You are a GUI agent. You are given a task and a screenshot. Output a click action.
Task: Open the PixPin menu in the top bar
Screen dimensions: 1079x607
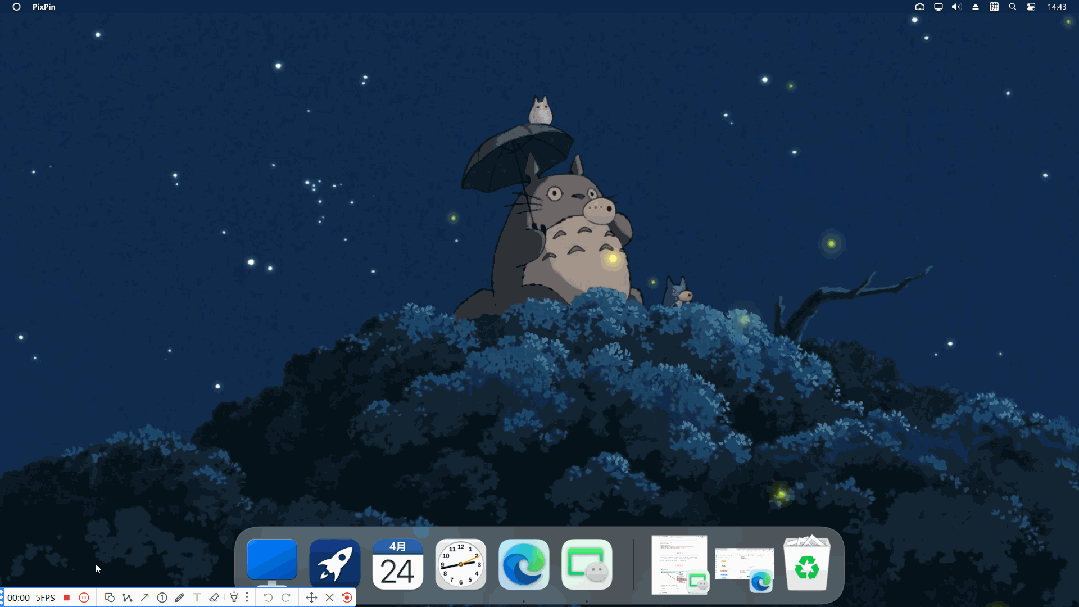tap(43, 7)
